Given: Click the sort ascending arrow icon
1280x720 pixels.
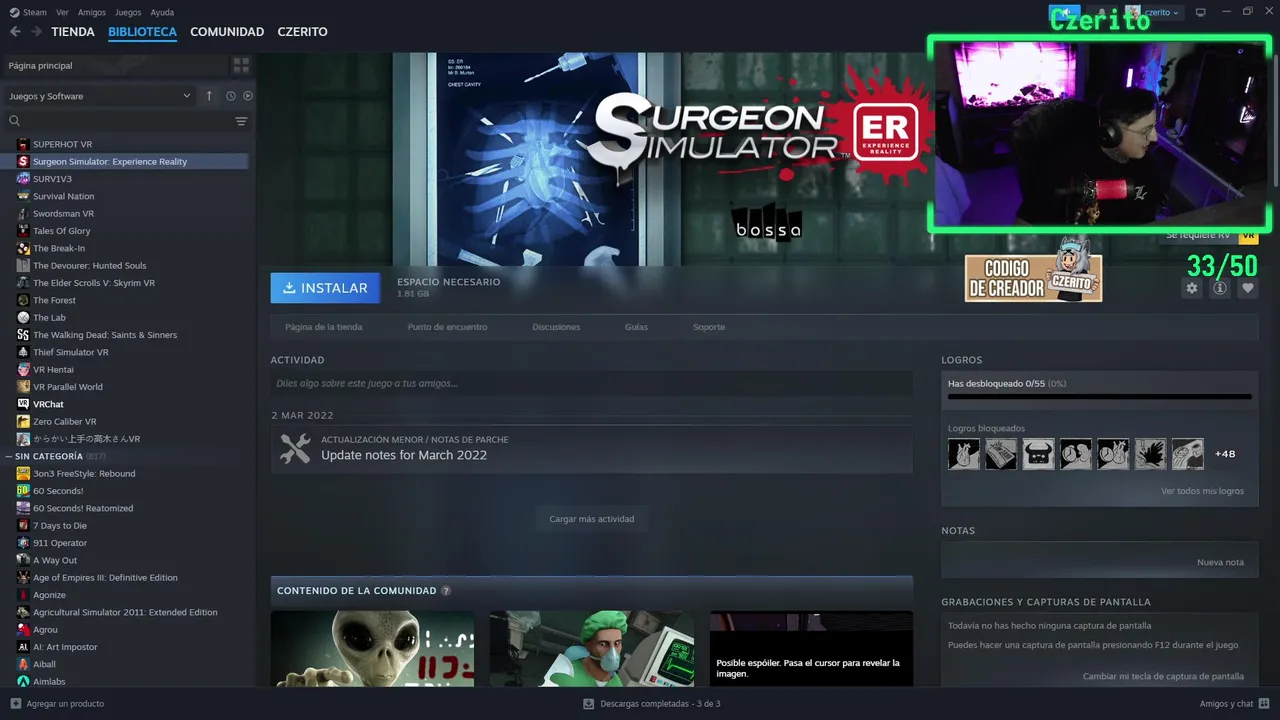Looking at the screenshot, I should [x=209, y=96].
